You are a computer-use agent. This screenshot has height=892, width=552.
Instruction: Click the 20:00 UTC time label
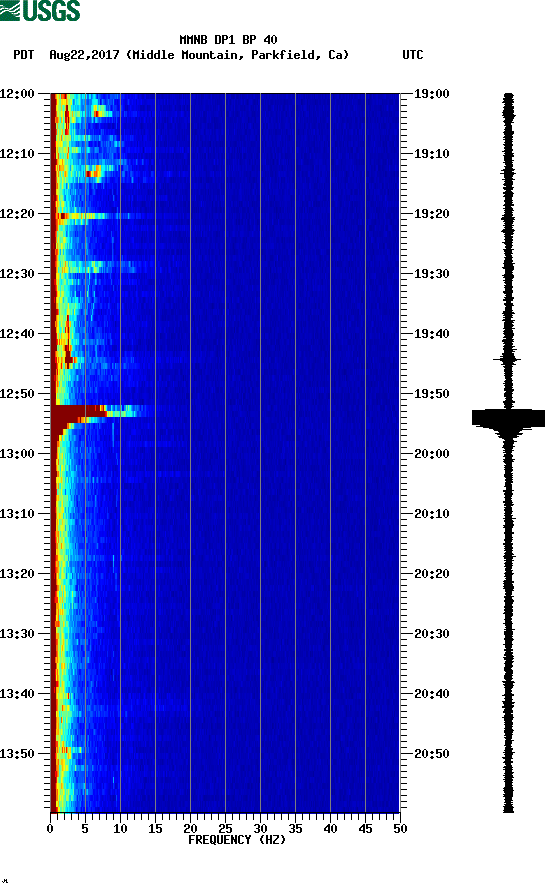(x=431, y=453)
